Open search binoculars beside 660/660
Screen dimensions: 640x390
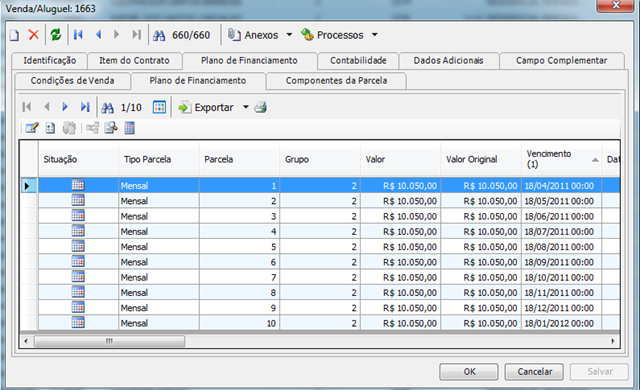pyautogui.click(x=159, y=35)
